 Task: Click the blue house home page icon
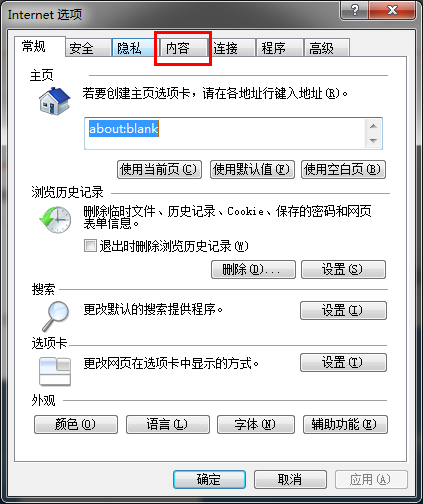(54, 101)
